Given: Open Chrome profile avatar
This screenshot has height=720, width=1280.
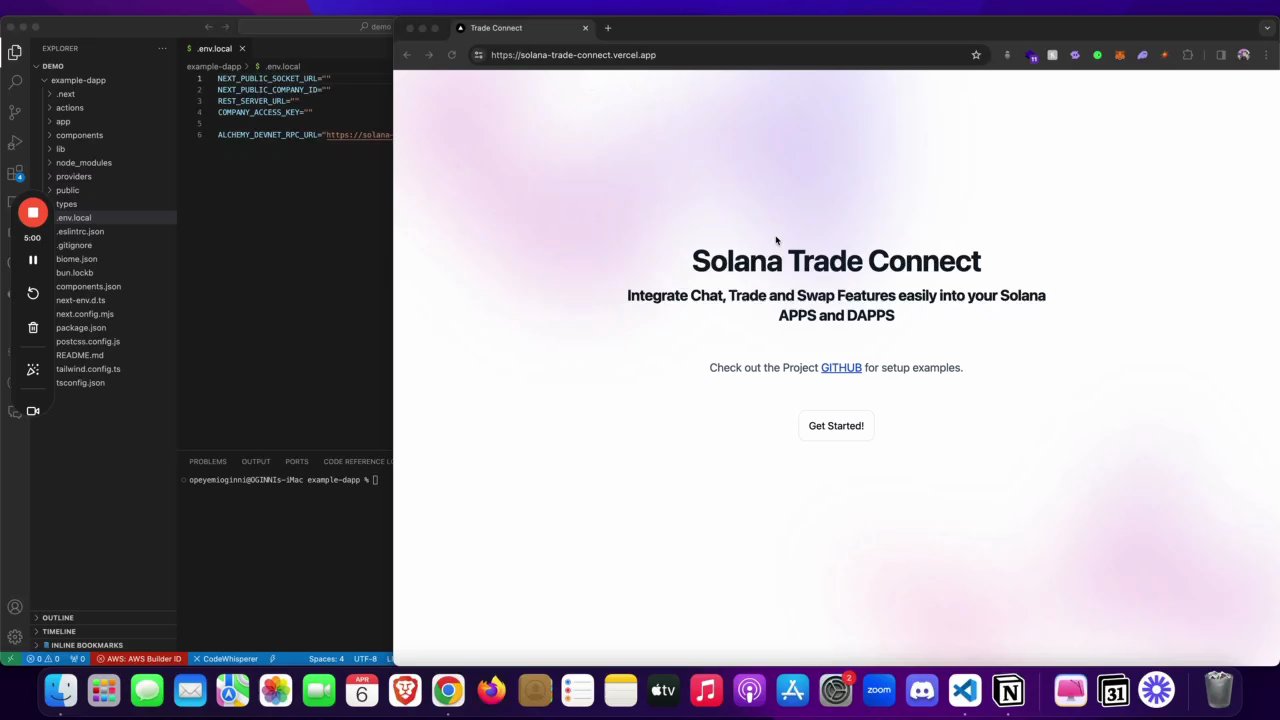Looking at the screenshot, I should coord(1244,55).
